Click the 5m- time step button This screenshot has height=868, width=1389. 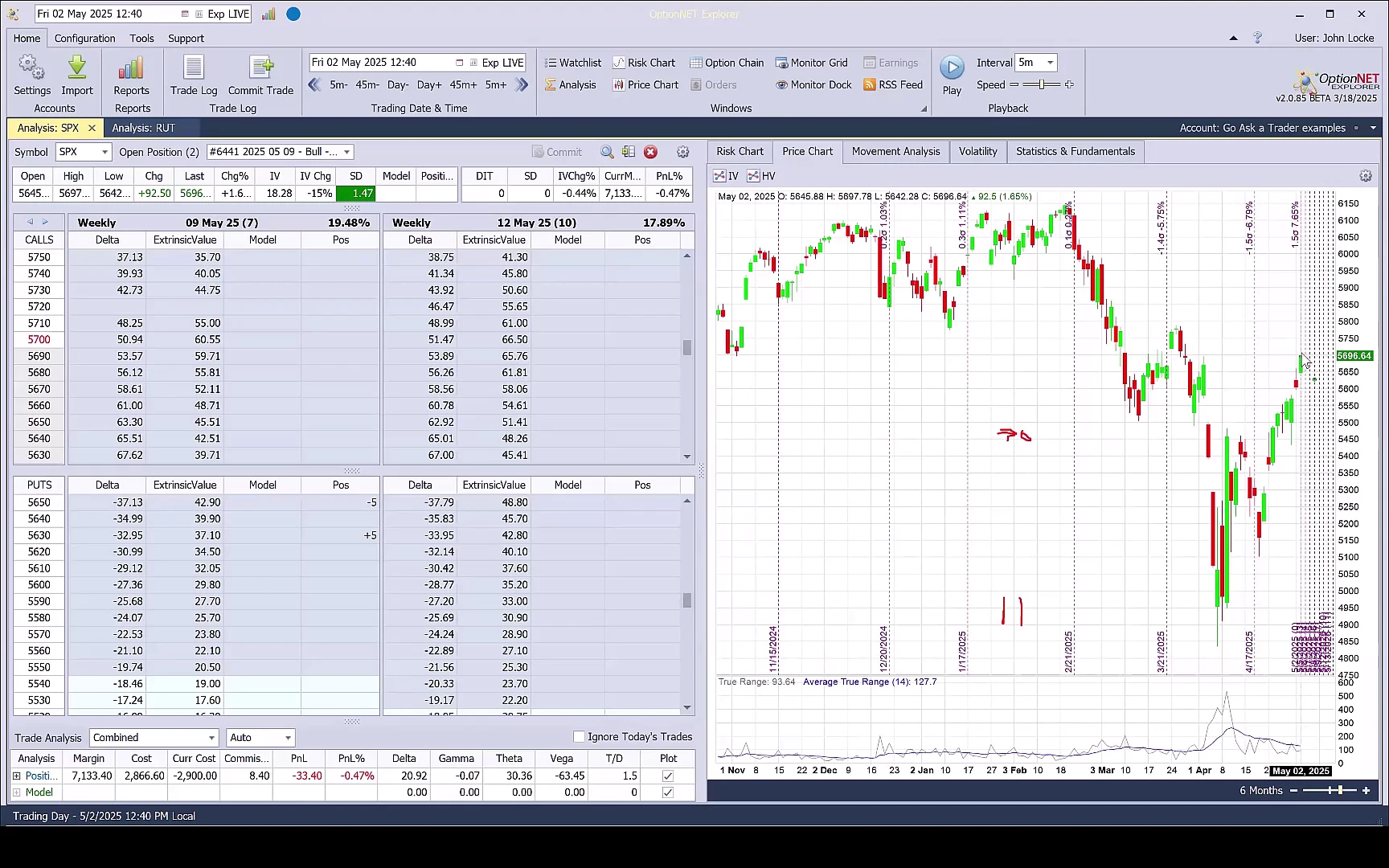point(338,84)
